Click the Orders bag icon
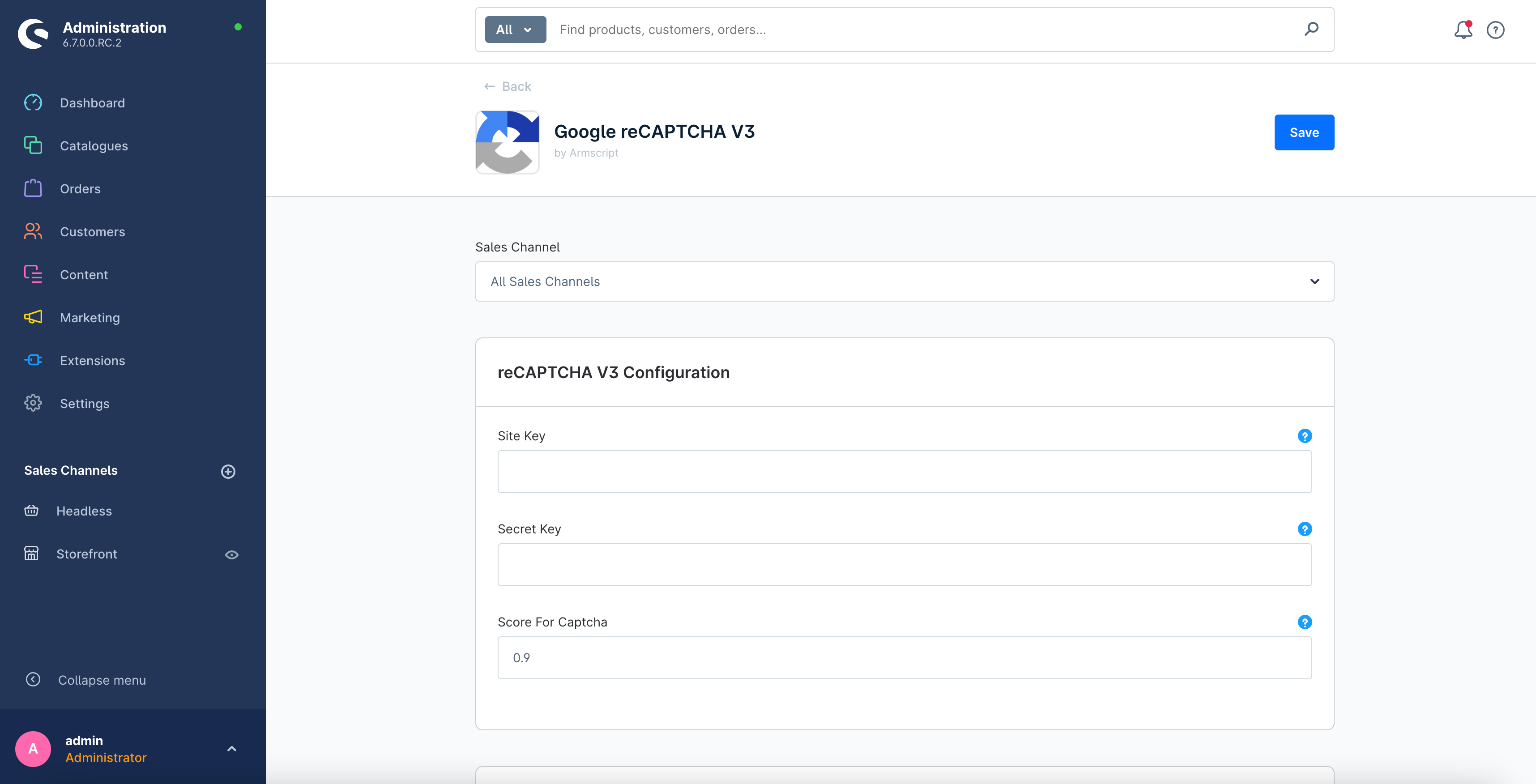 [33, 188]
